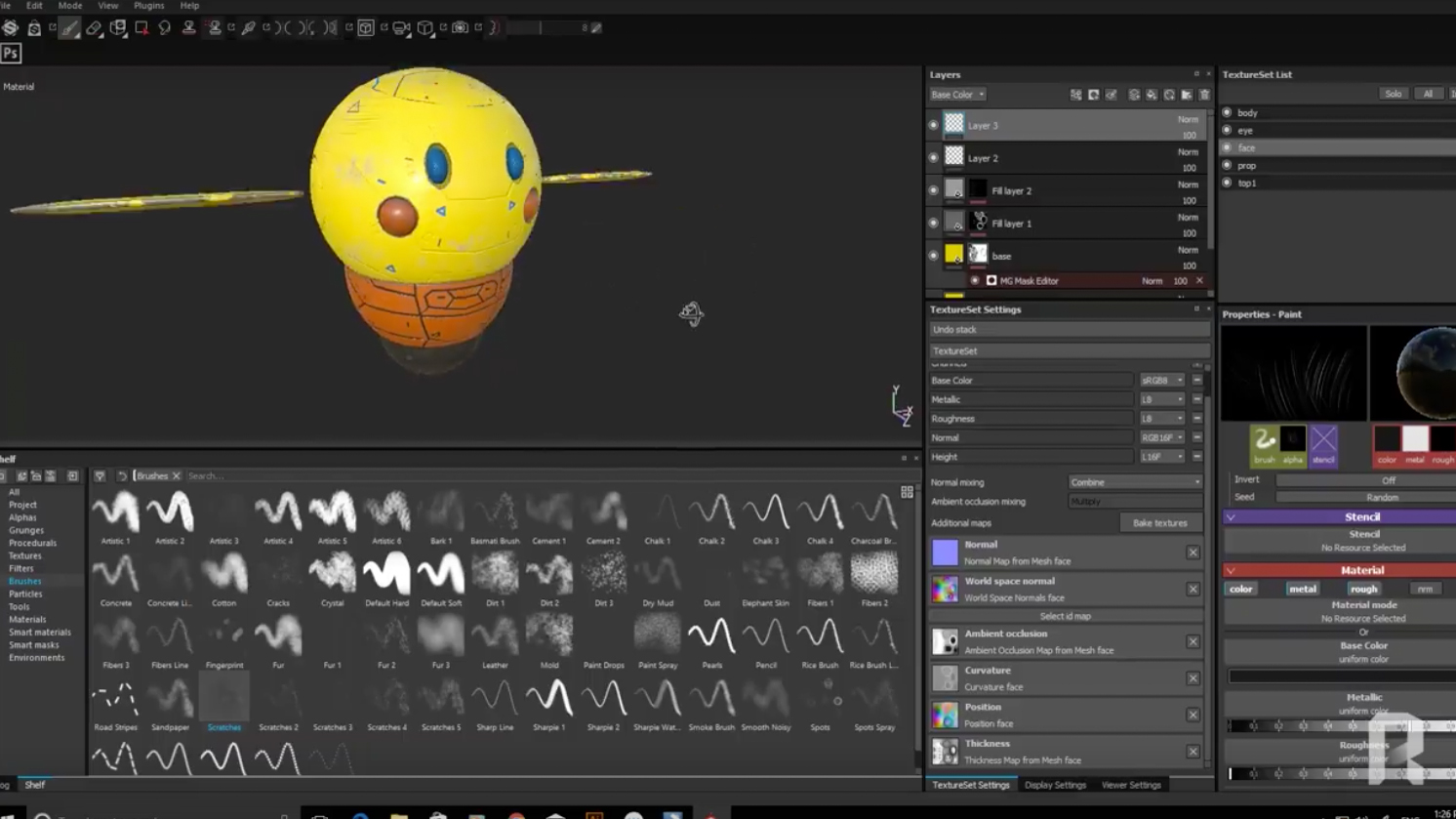Image resolution: width=1456 pixels, height=819 pixels.
Task: Choose the Polygon Fill tool
Action: 142,28
